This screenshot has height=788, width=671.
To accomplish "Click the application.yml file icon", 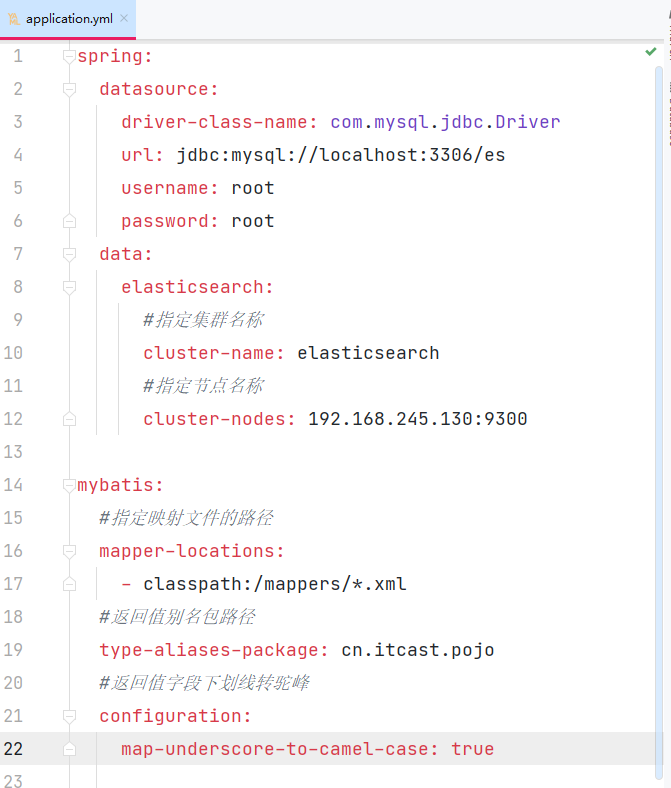I will tap(14, 19).
